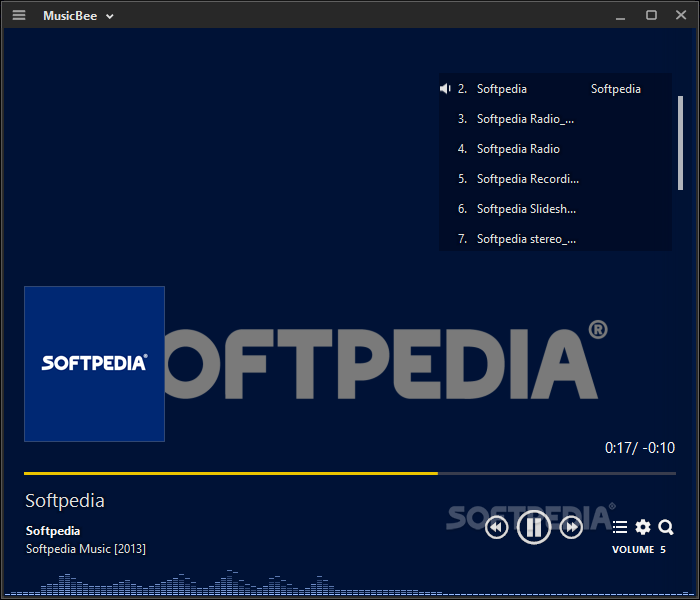Click the time display 0:17/ -0:10
This screenshot has height=600, width=700.
[x=640, y=448]
